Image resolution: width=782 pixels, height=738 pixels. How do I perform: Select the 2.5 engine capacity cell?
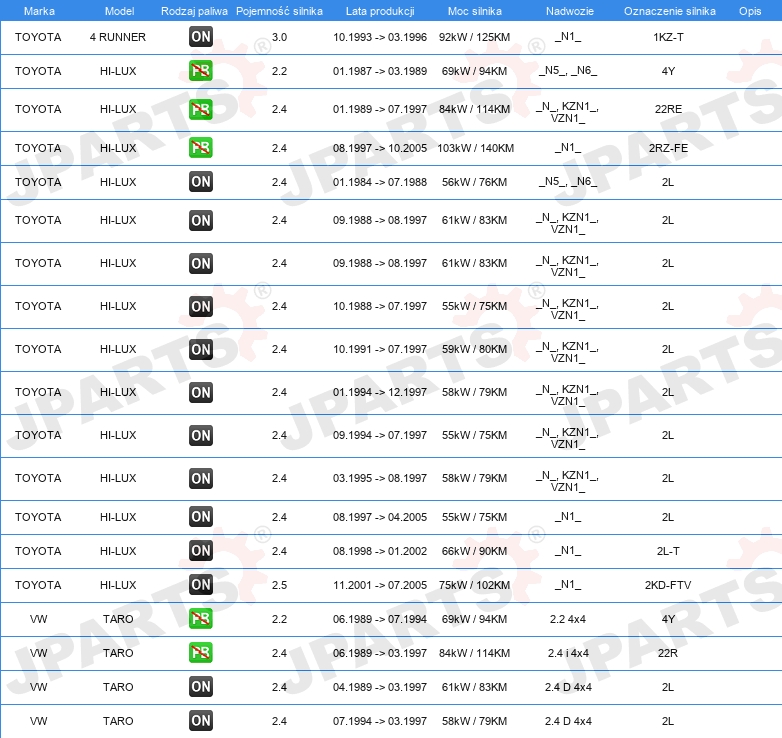point(279,585)
